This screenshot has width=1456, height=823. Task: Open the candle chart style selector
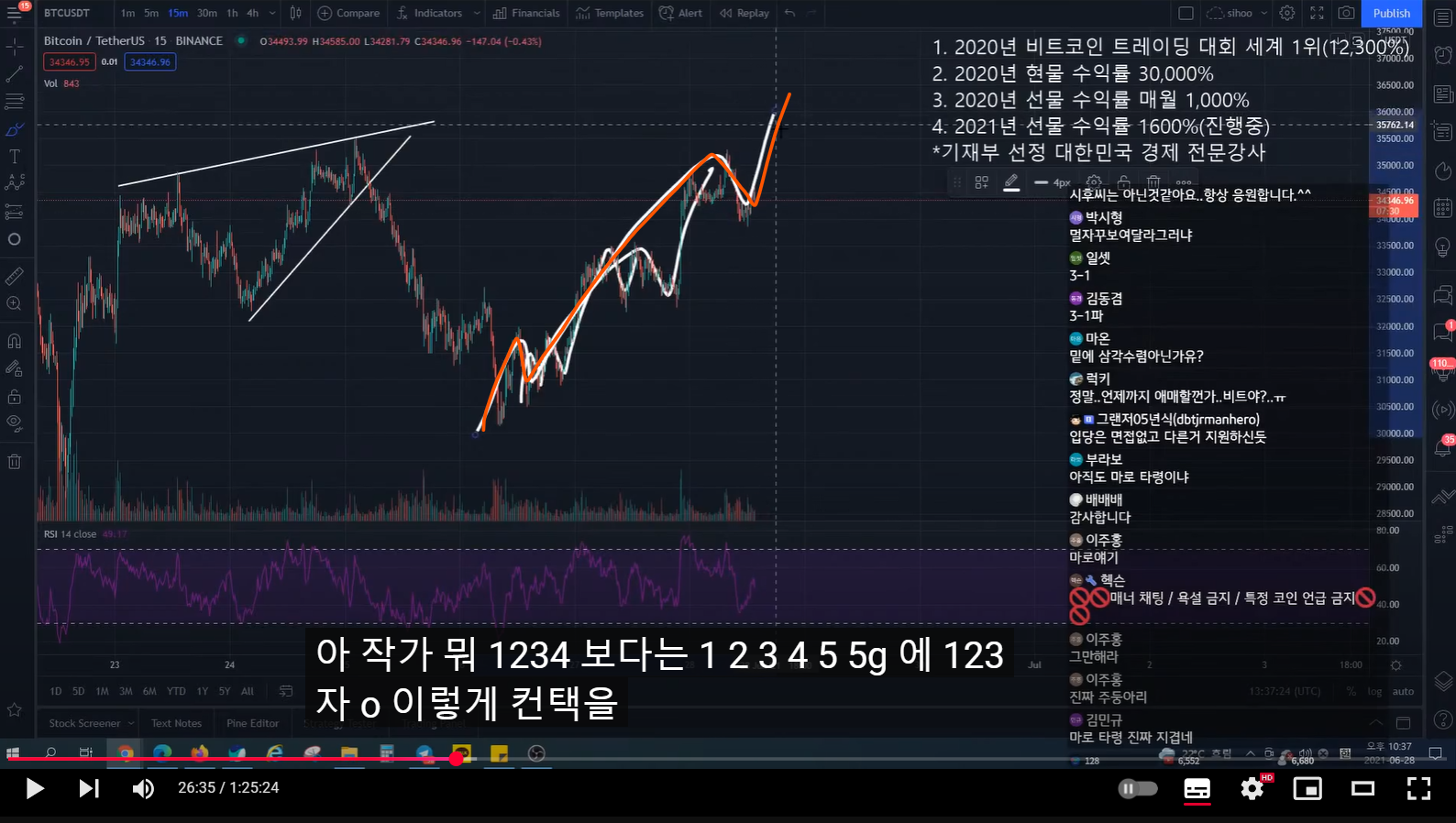295,13
